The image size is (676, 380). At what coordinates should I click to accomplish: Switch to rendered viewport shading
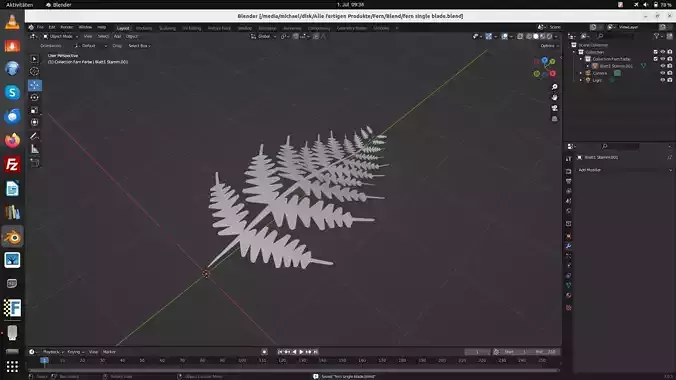click(549, 37)
